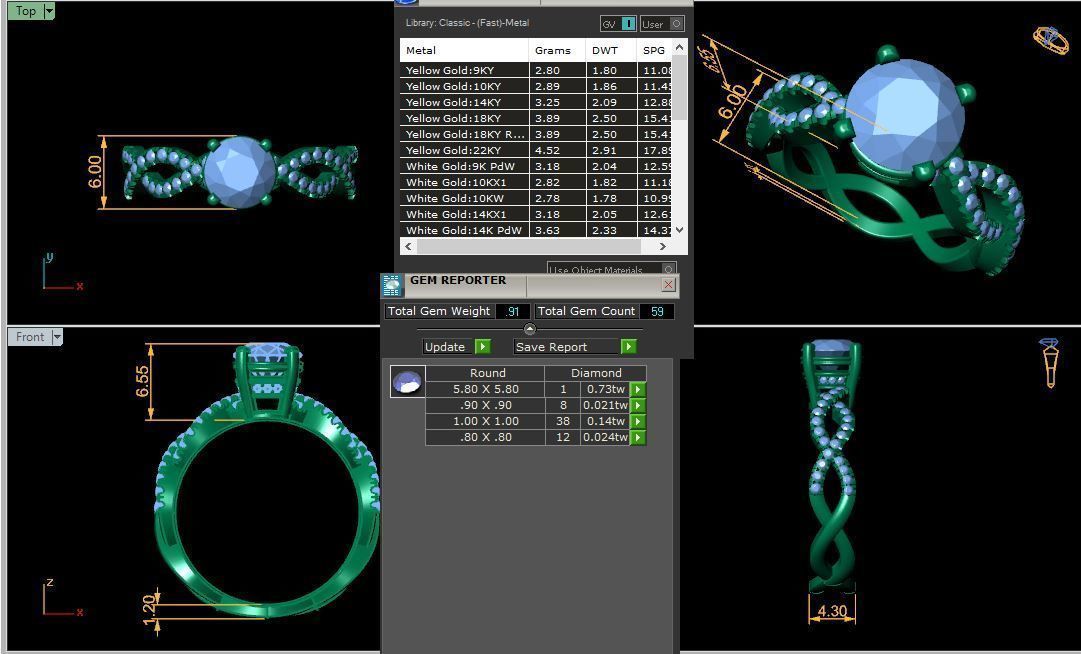Click the Top viewport label
Screen dimensions: 1081x654
click(26, 11)
